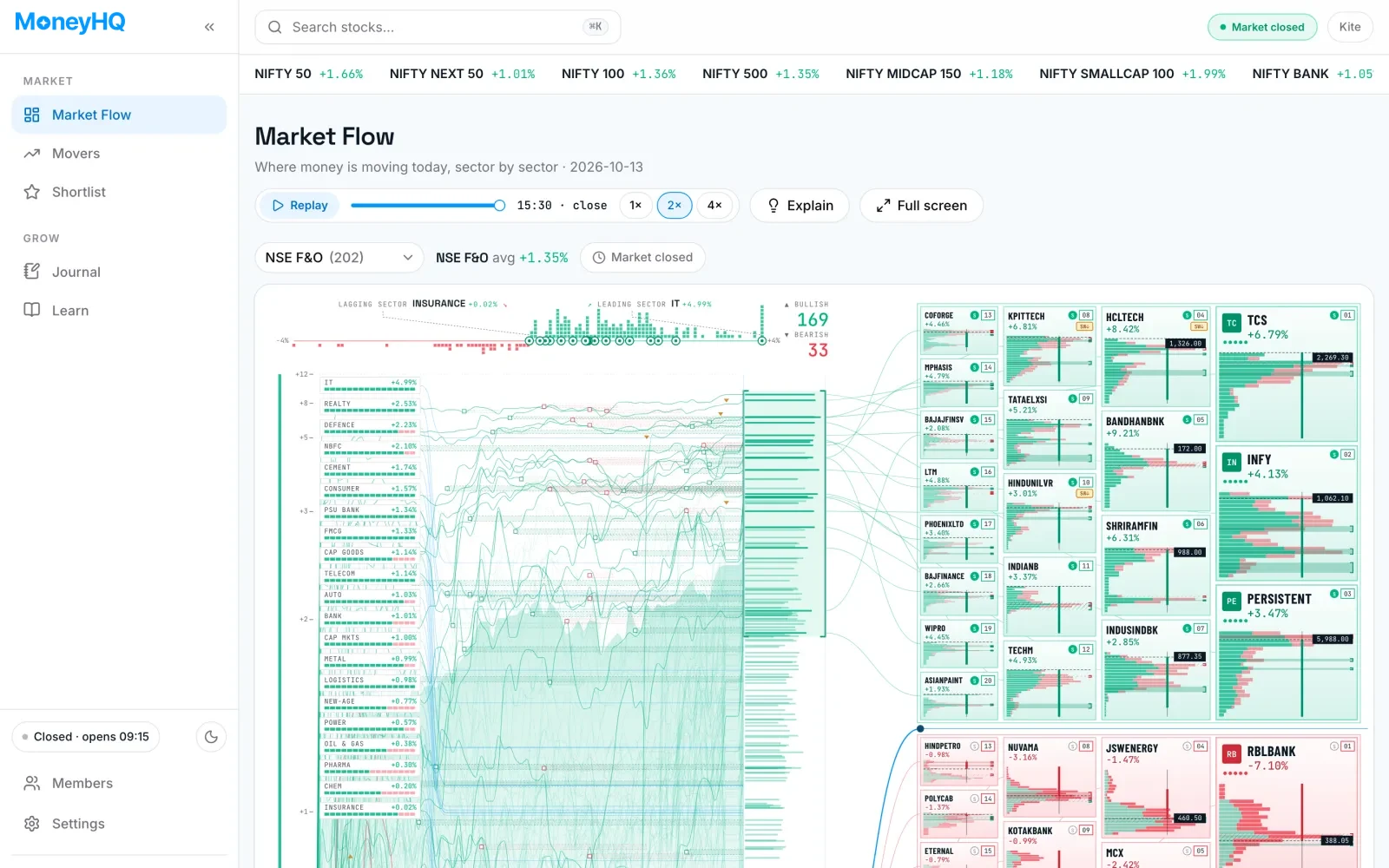Click the S badge on the COFORGE card

[975, 315]
